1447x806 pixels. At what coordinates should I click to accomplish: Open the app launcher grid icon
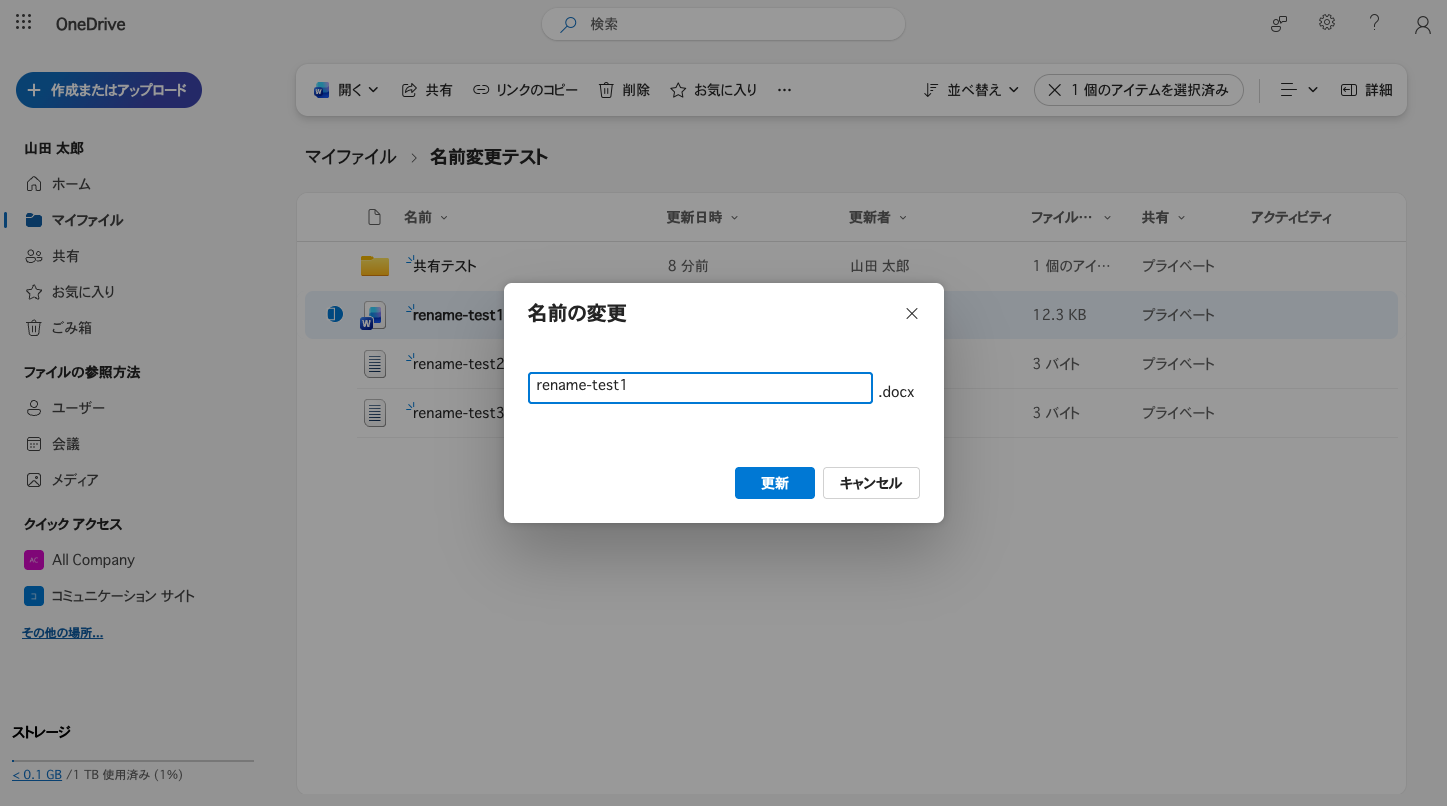24,22
